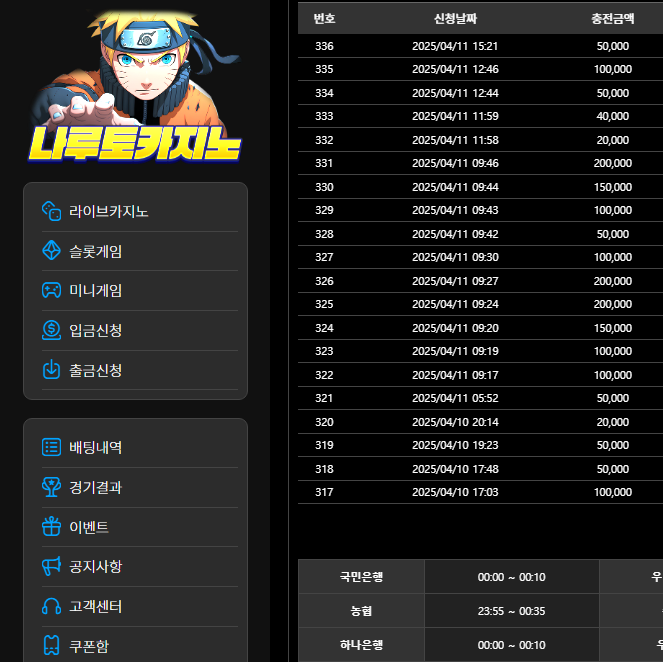The height and width of the screenshot is (662, 663).
Task: Select the event (이벤트) gift box icon
Action: tap(51, 526)
